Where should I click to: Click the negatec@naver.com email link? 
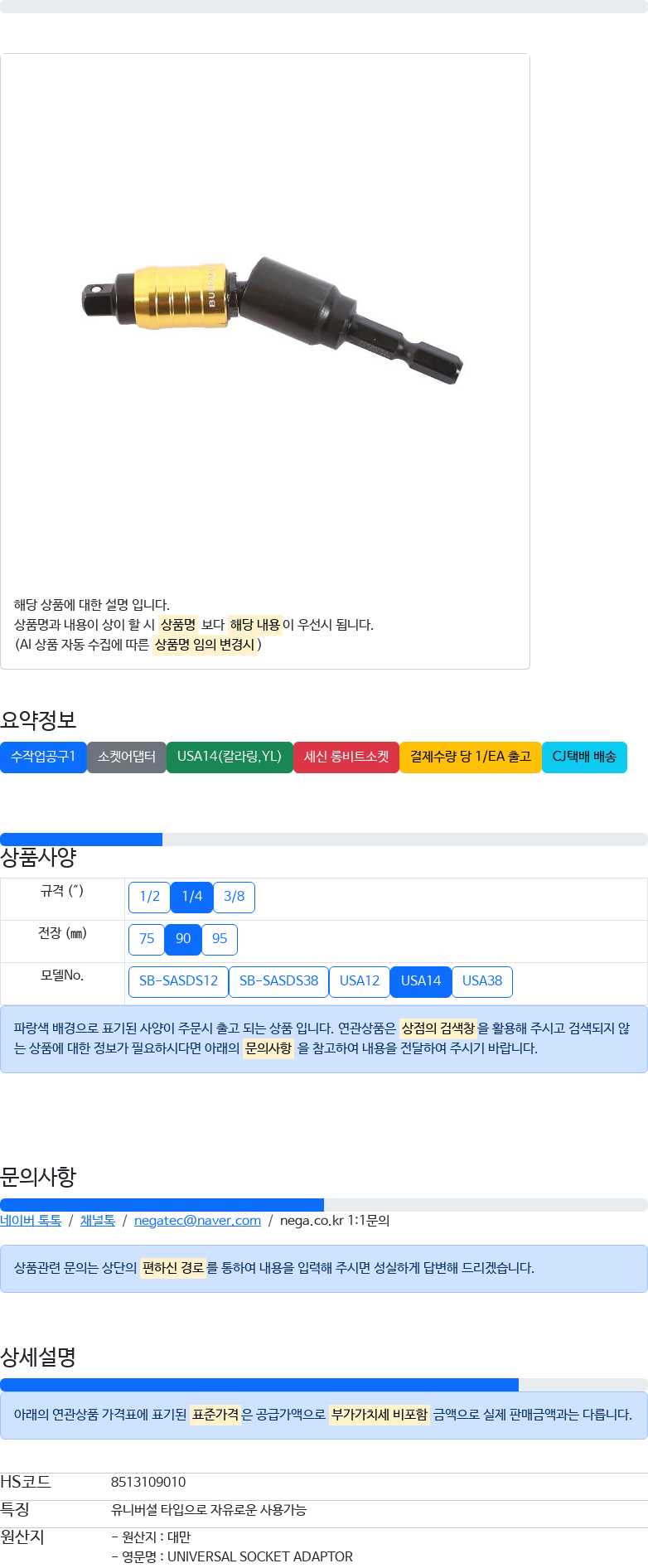pyautogui.click(x=197, y=1220)
